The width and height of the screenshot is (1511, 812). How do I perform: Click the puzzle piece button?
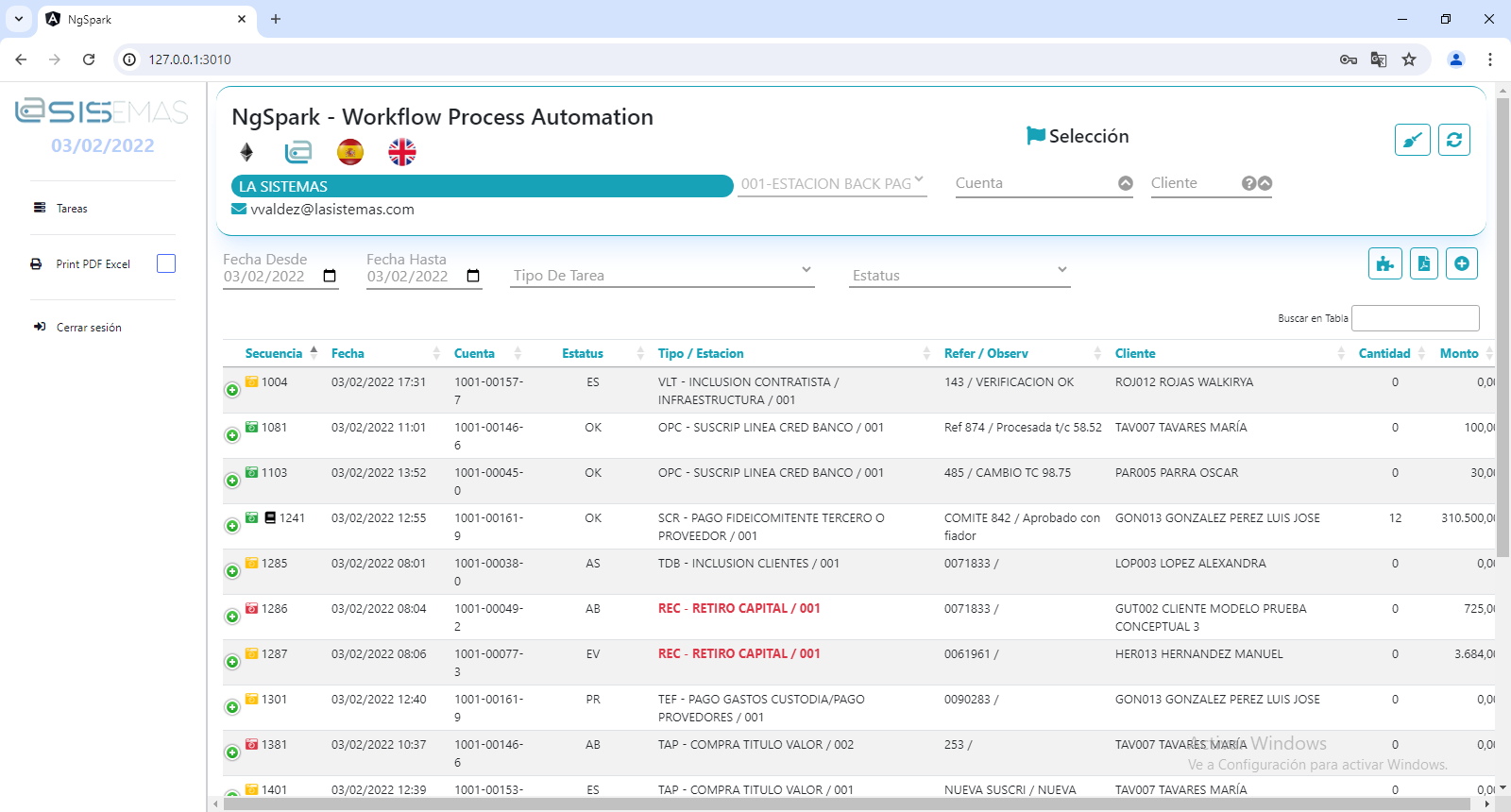point(1384,263)
